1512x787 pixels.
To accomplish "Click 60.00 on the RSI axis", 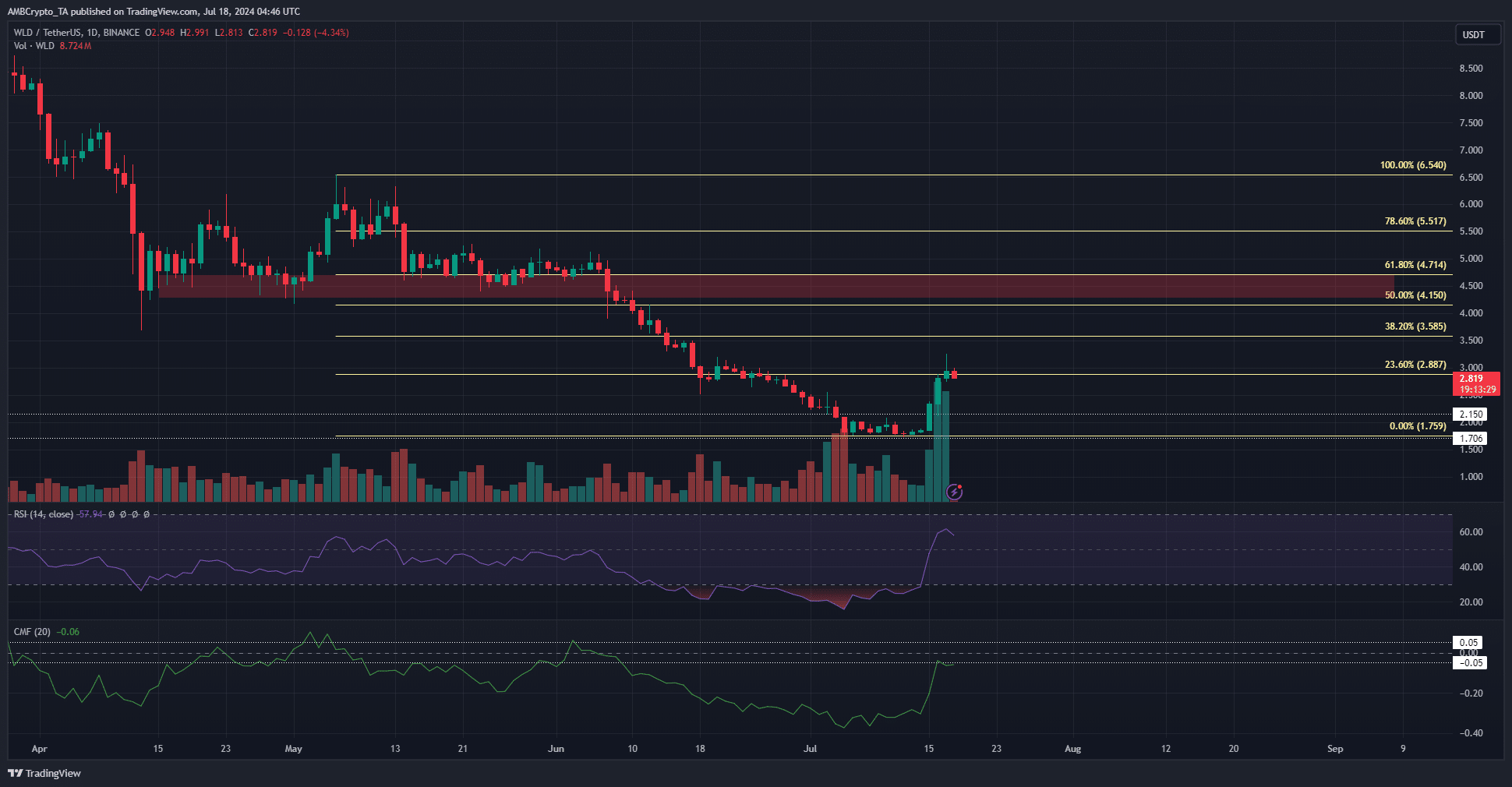I will (x=1471, y=532).
